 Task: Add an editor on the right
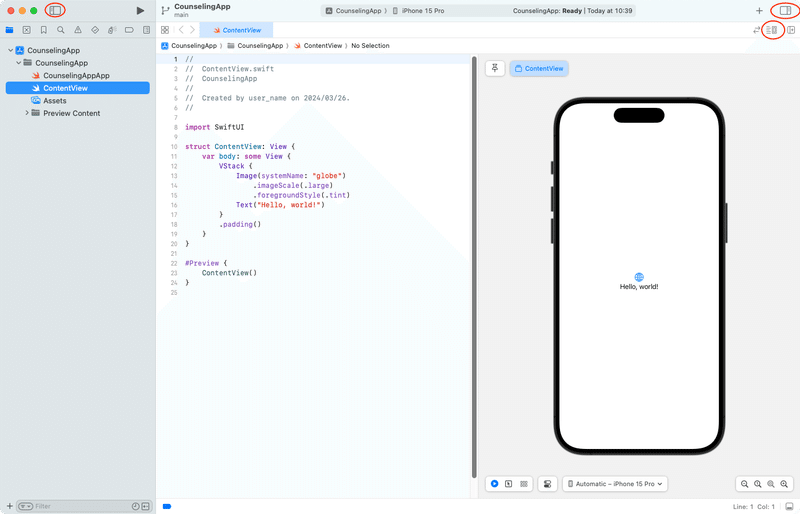pyautogui.click(x=791, y=30)
